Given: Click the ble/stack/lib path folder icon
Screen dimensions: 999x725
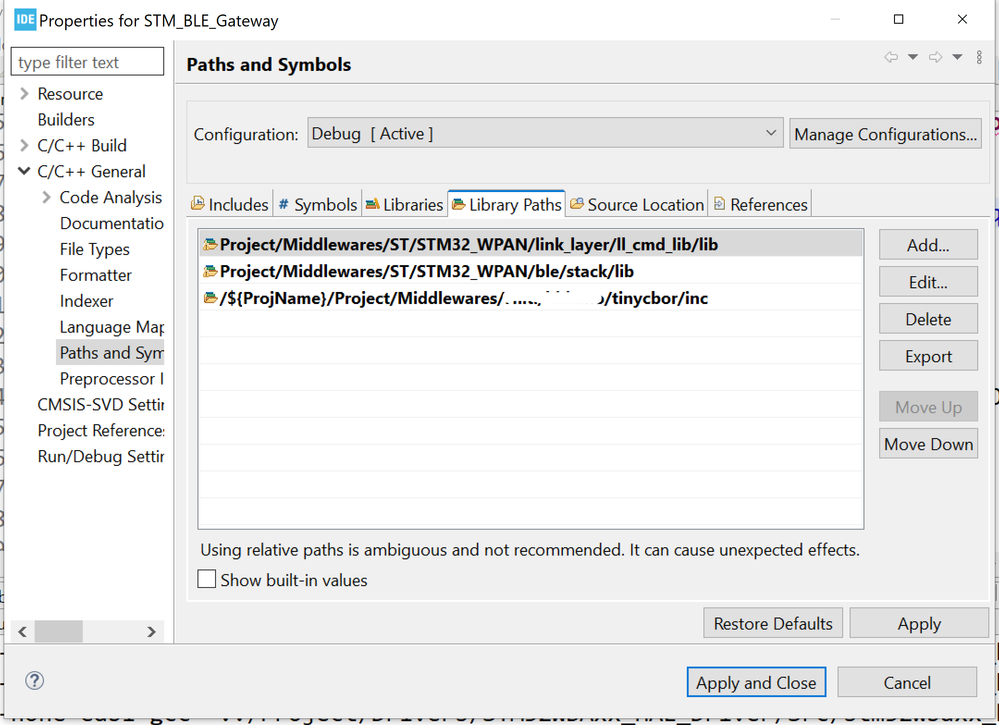Looking at the screenshot, I should 210,271.
